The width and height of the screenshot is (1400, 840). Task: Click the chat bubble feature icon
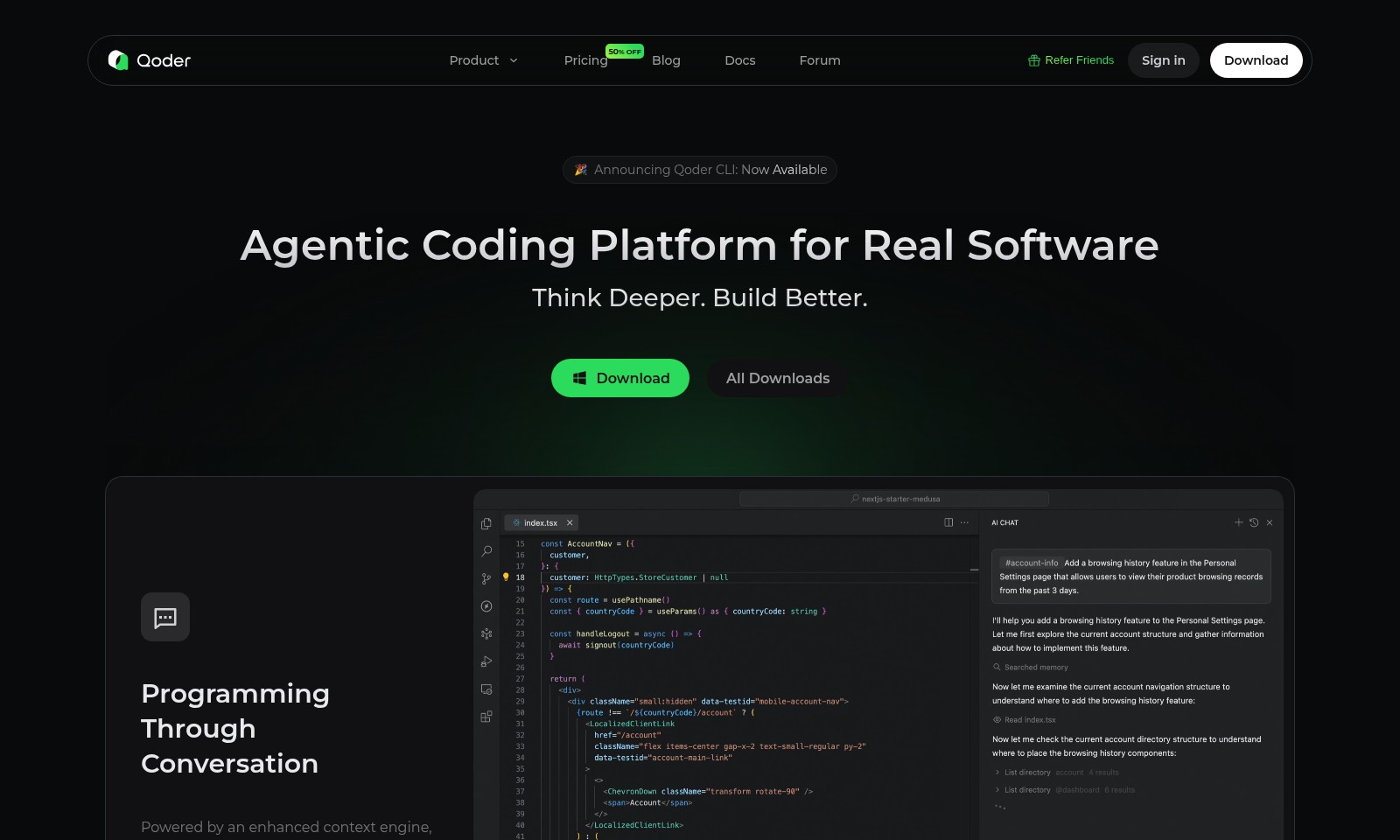(165, 618)
